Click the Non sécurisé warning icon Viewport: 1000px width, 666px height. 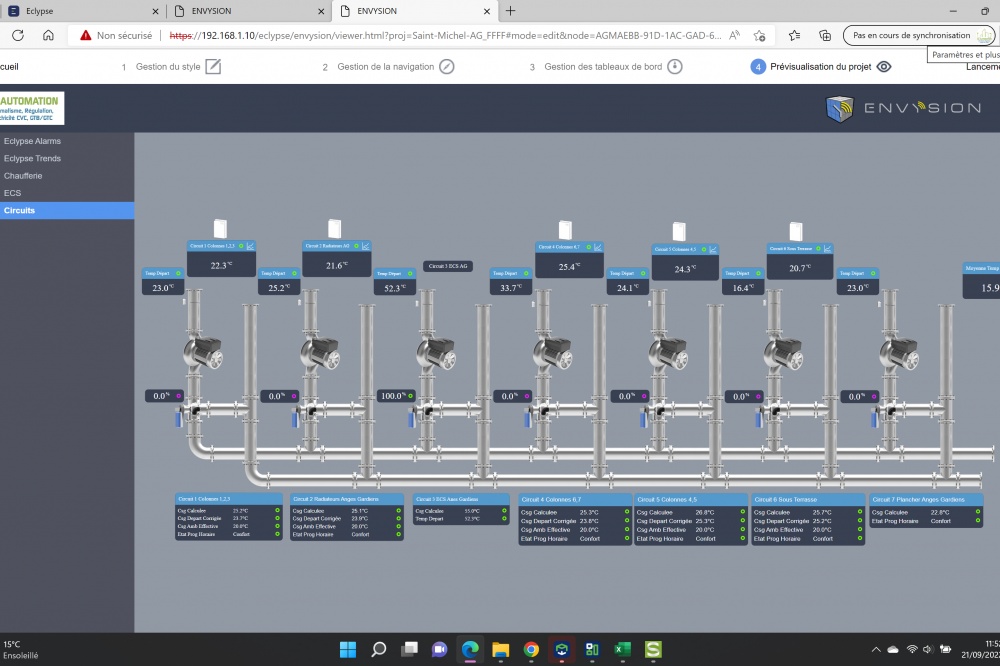(85, 36)
